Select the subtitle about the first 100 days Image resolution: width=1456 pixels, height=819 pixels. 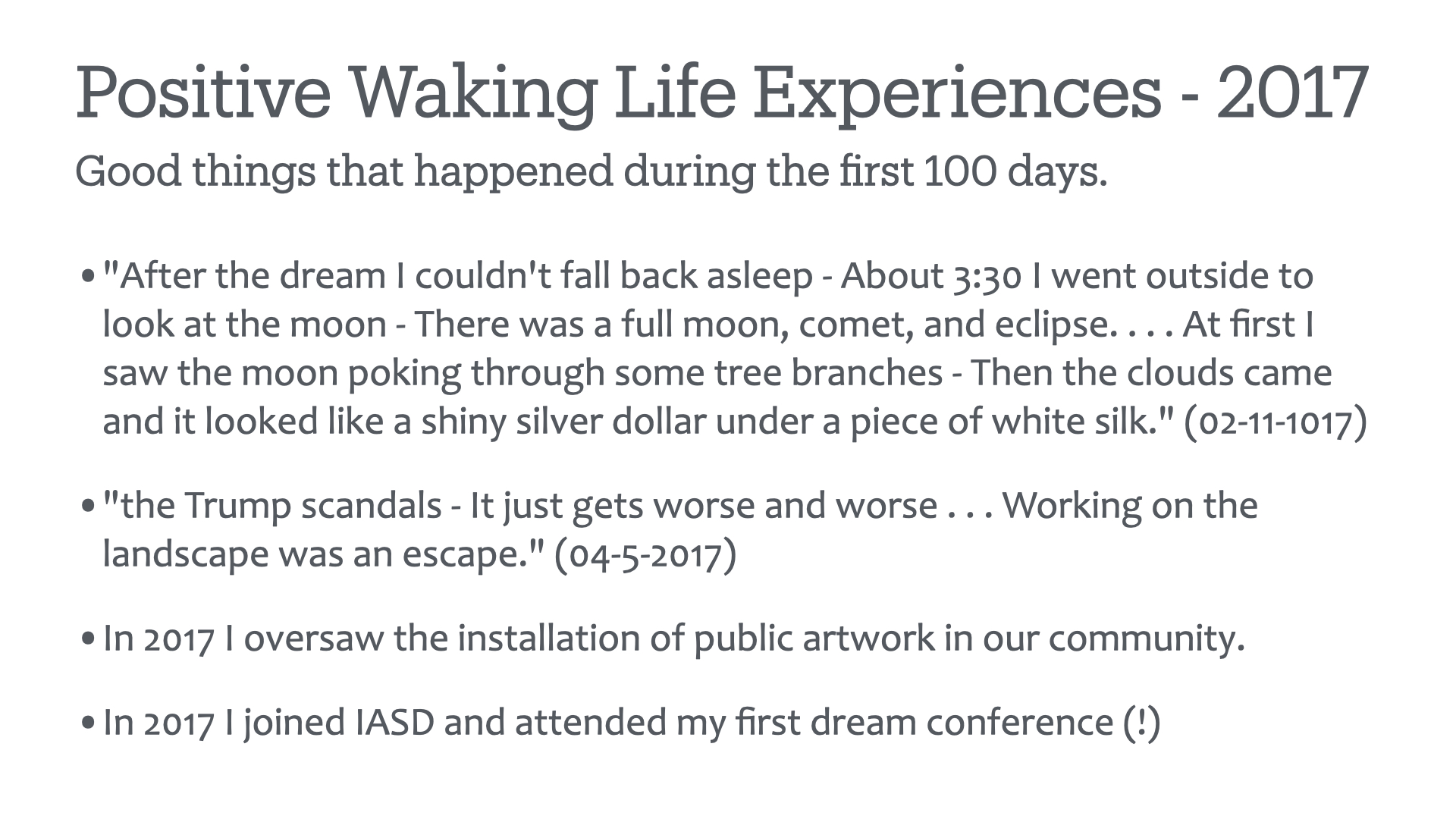coord(591,172)
